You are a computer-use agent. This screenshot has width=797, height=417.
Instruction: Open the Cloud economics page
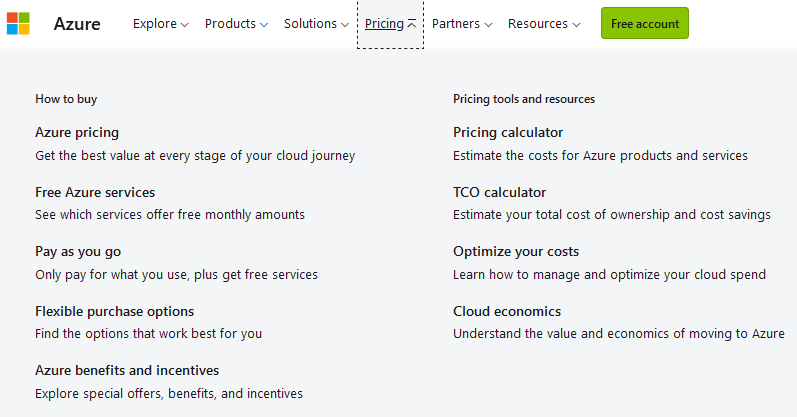pos(507,311)
